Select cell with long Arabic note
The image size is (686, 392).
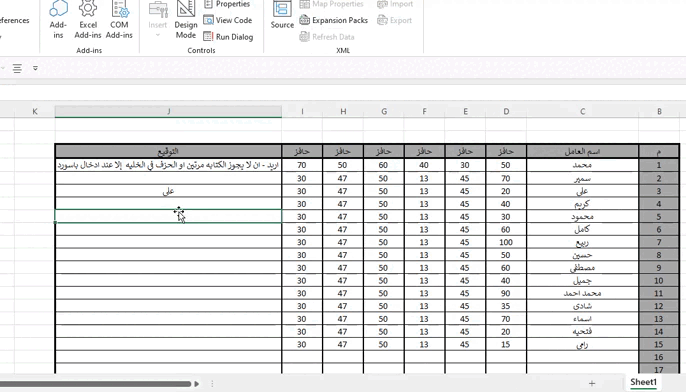168,165
